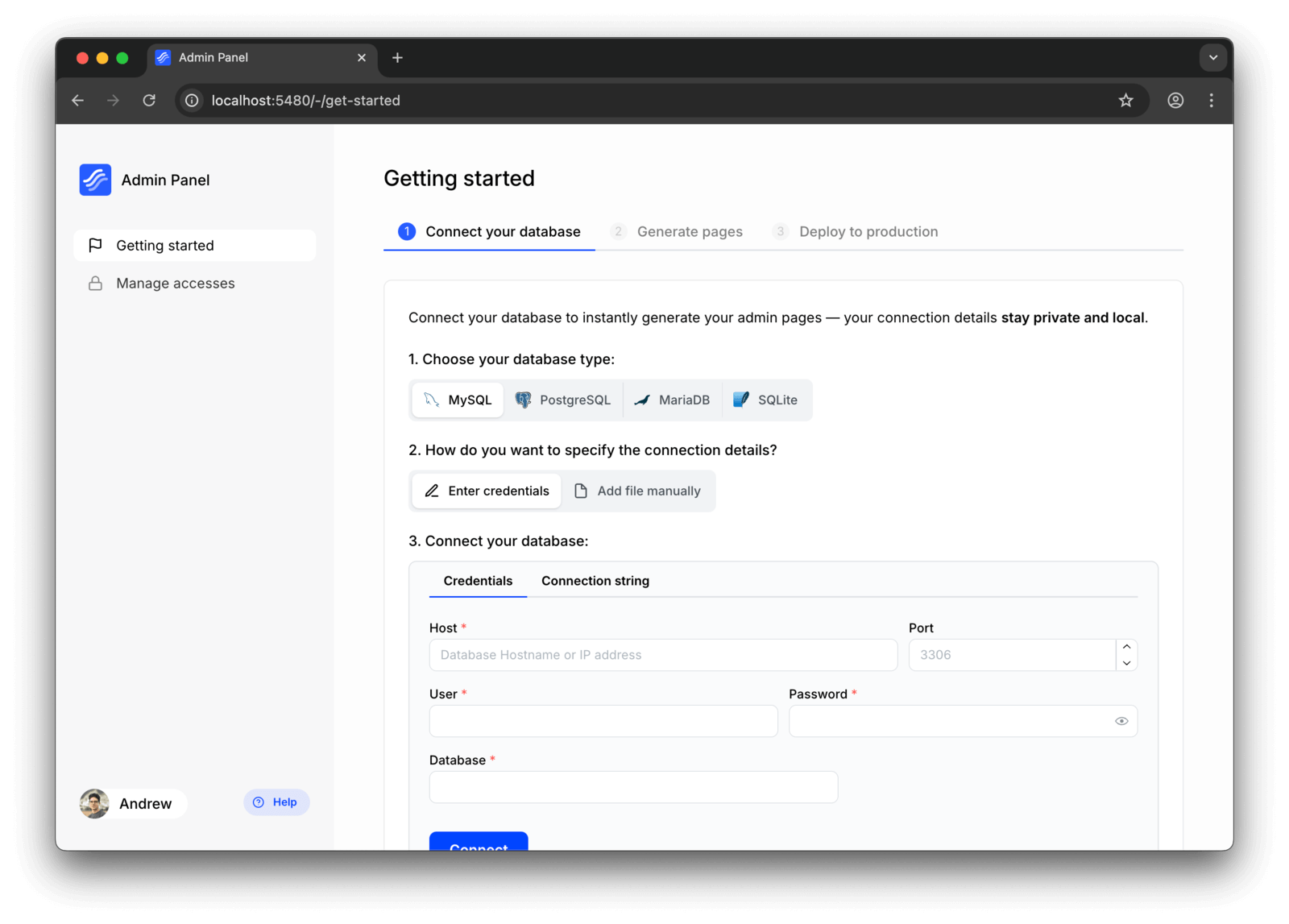Click the blue Connect button
The height and width of the screenshot is (924, 1289).
coord(479,842)
